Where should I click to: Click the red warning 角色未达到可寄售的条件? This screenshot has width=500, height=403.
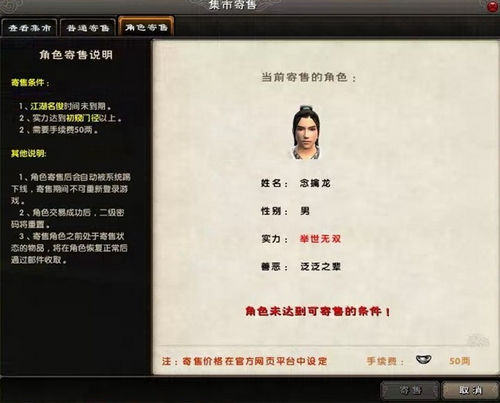[x=318, y=311]
